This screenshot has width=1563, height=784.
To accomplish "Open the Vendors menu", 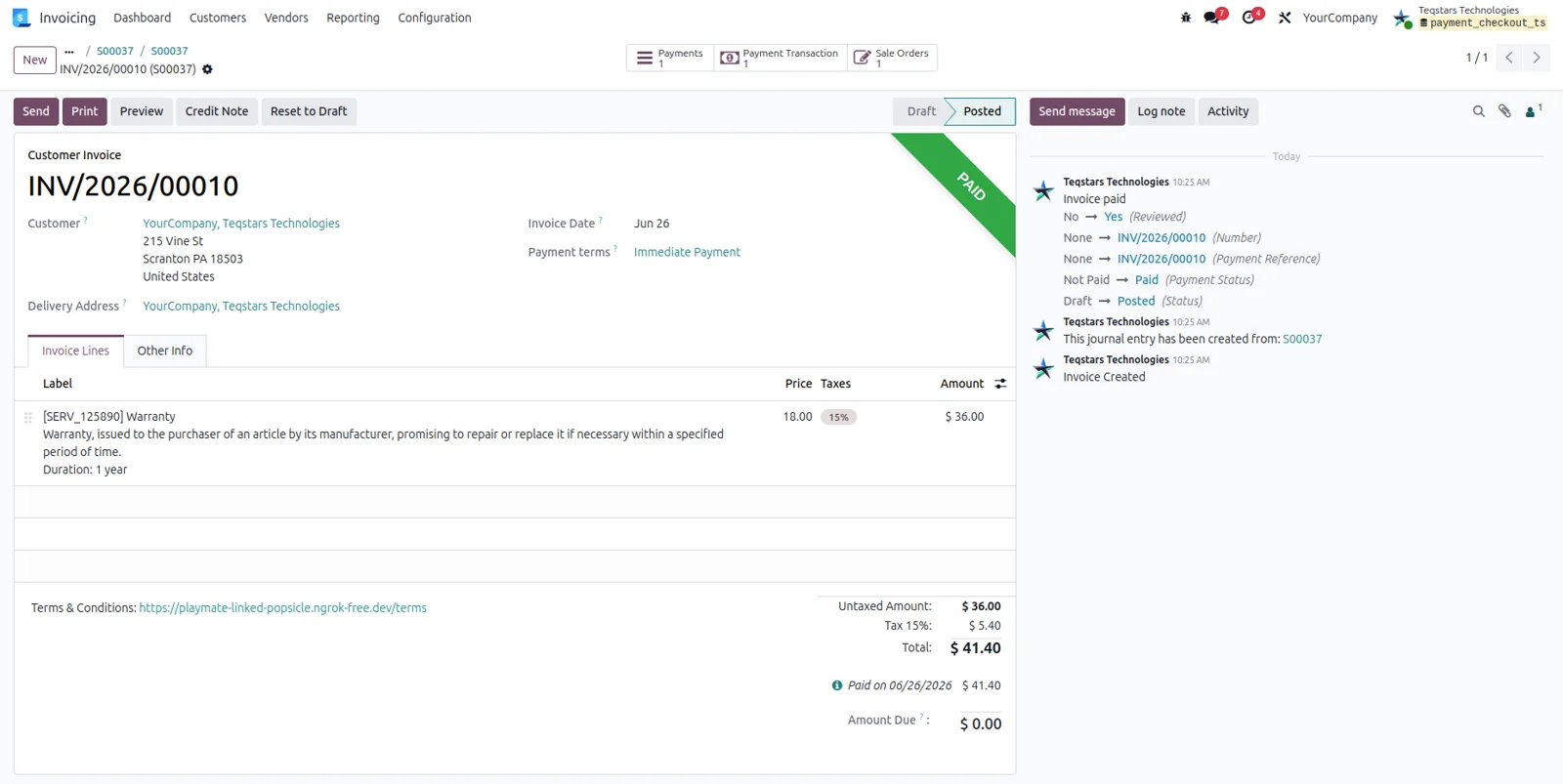I will pyautogui.click(x=286, y=18).
